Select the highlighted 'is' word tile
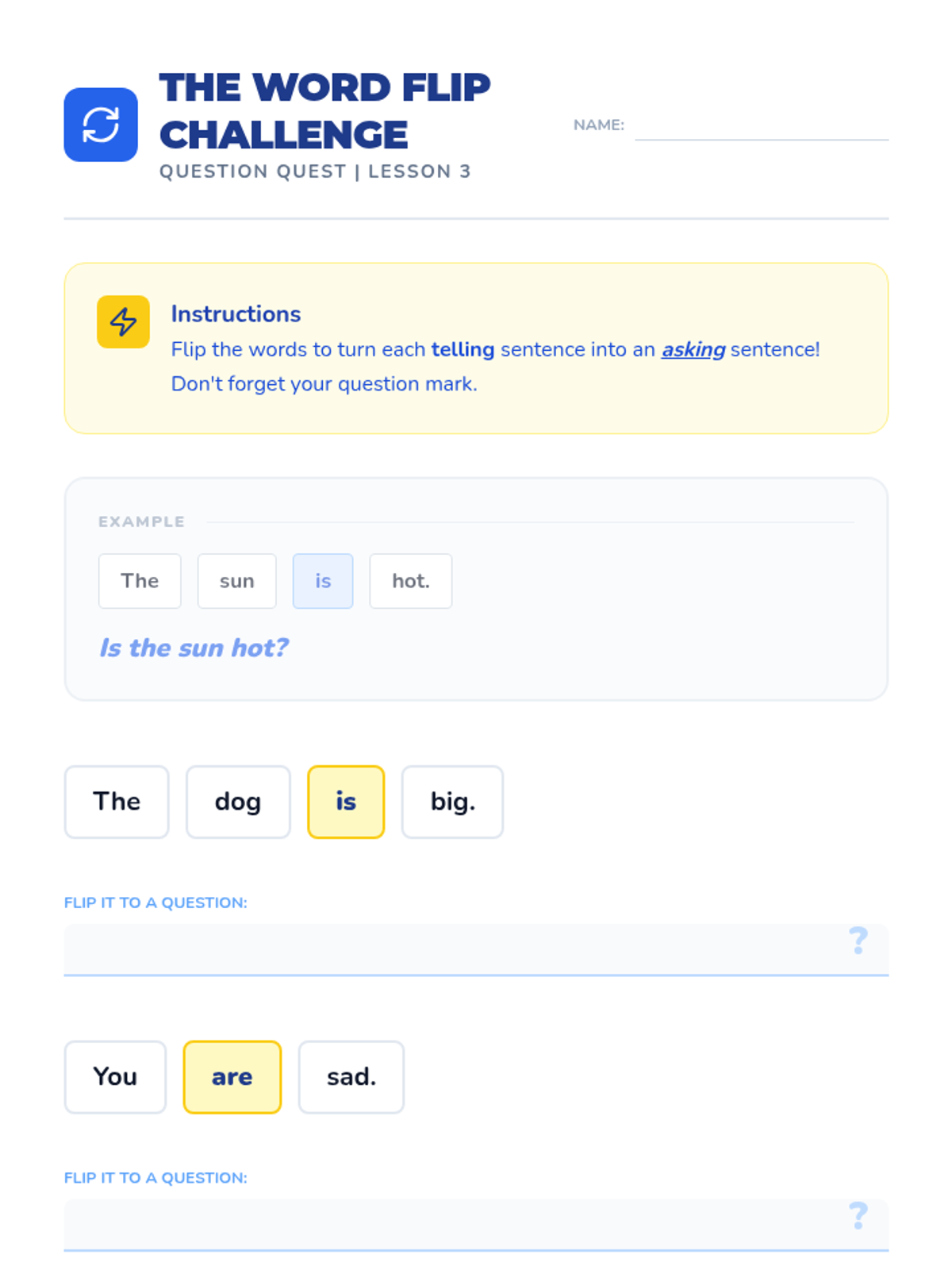Image resolution: width=952 pixels, height=1270 pixels. click(x=345, y=802)
